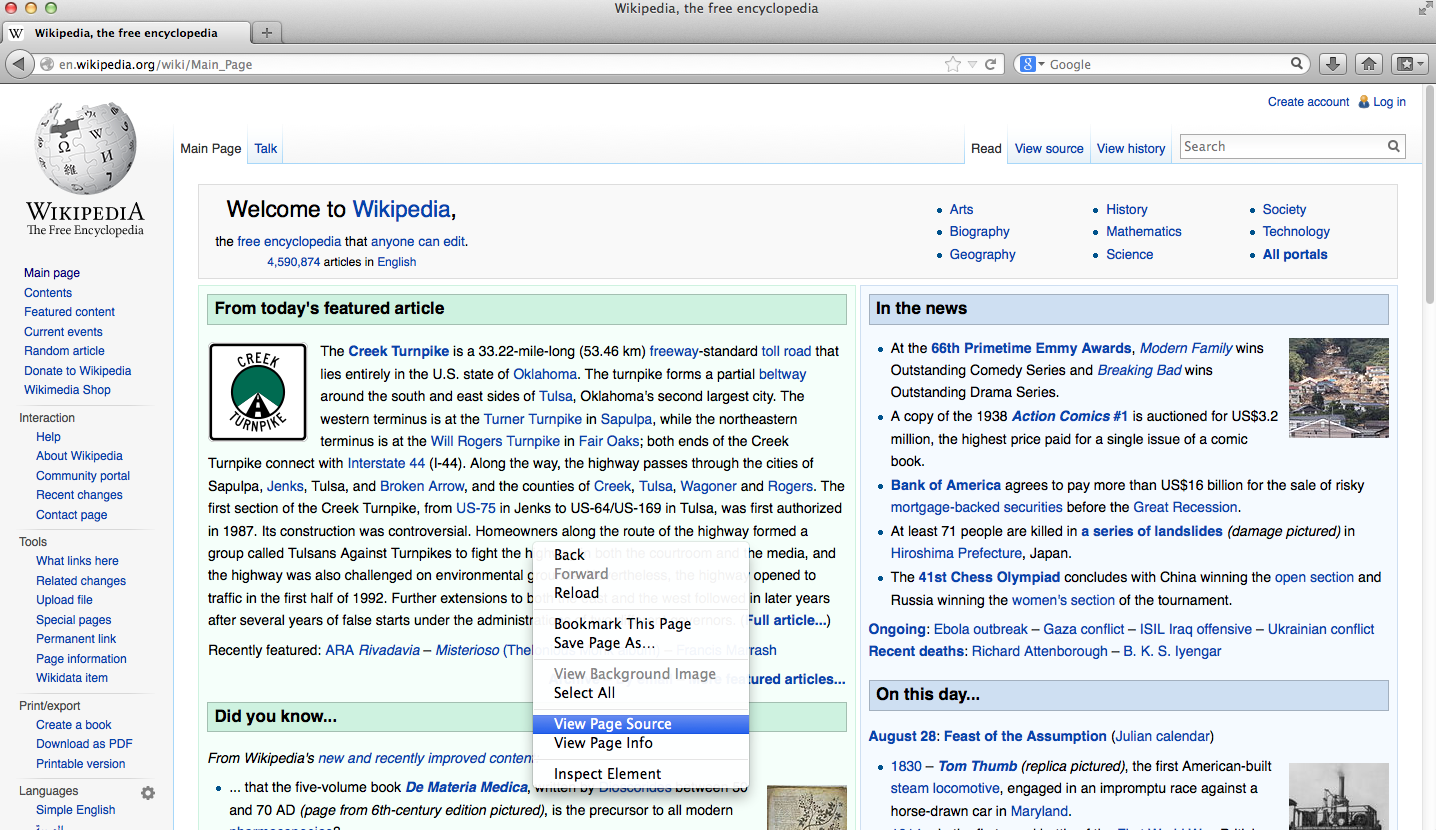The image size is (1436, 830).
Task: Click the Create account link
Action: [1308, 102]
